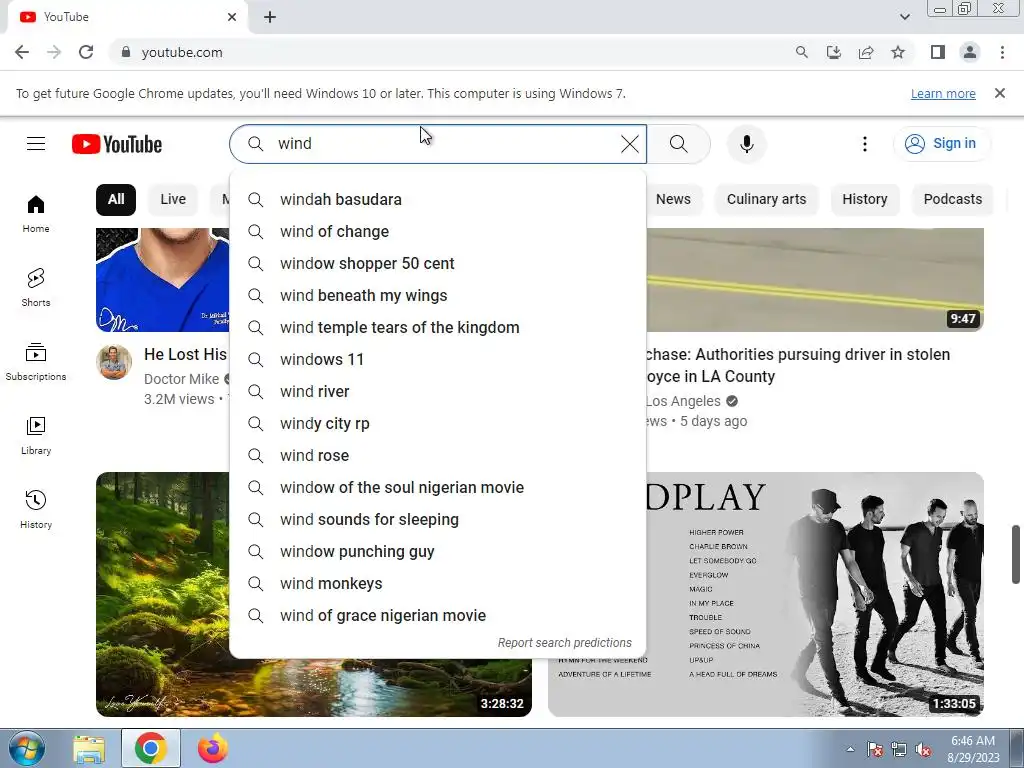The width and height of the screenshot is (1024, 768).
Task: Choose suggestion windows 11
Action: (x=438, y=359)
